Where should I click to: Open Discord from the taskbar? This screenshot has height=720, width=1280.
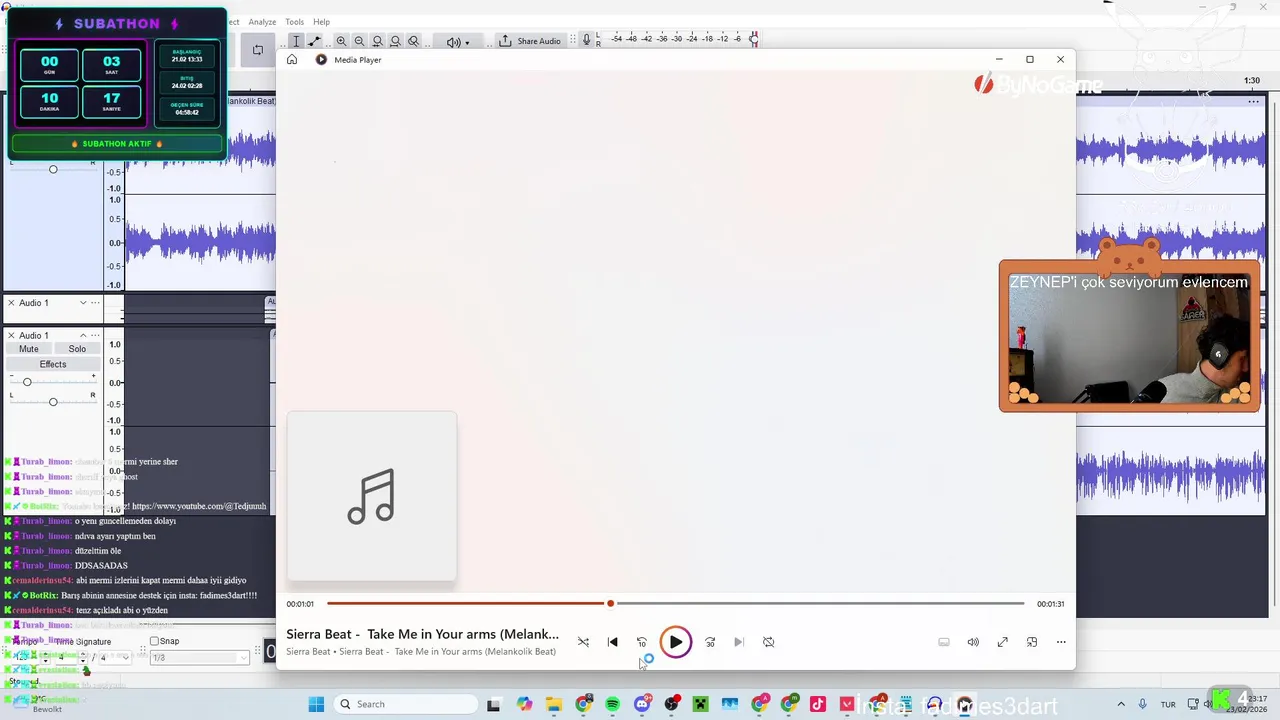[642, 704]
